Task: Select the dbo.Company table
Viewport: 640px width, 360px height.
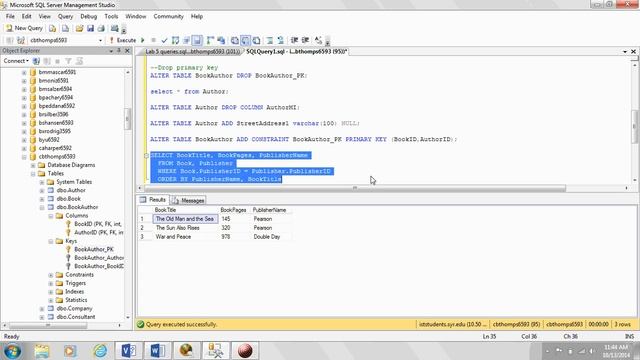Action: 74,309
